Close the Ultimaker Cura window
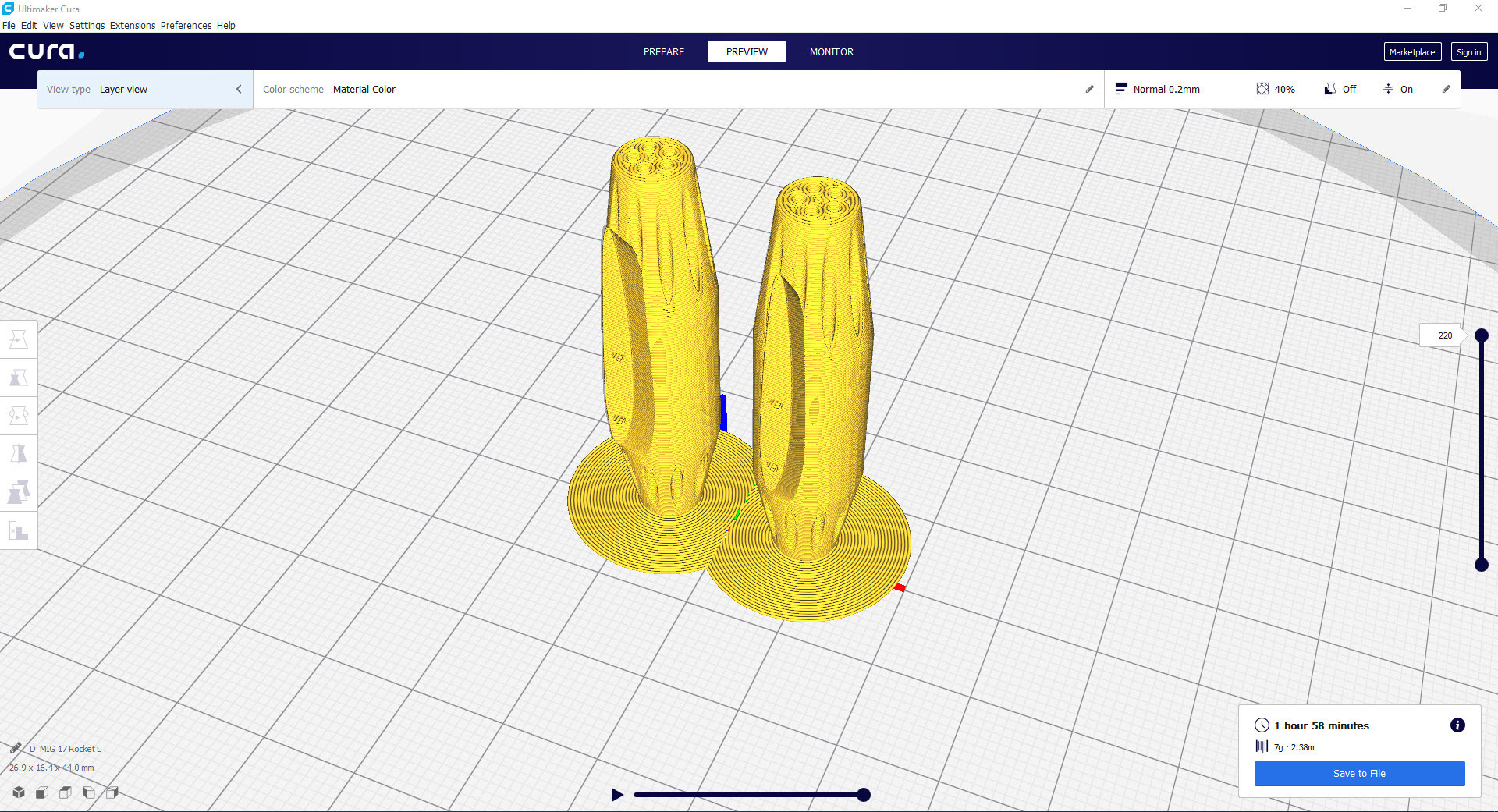This screenshot has height=812, width=1498. coord(1478,9)
